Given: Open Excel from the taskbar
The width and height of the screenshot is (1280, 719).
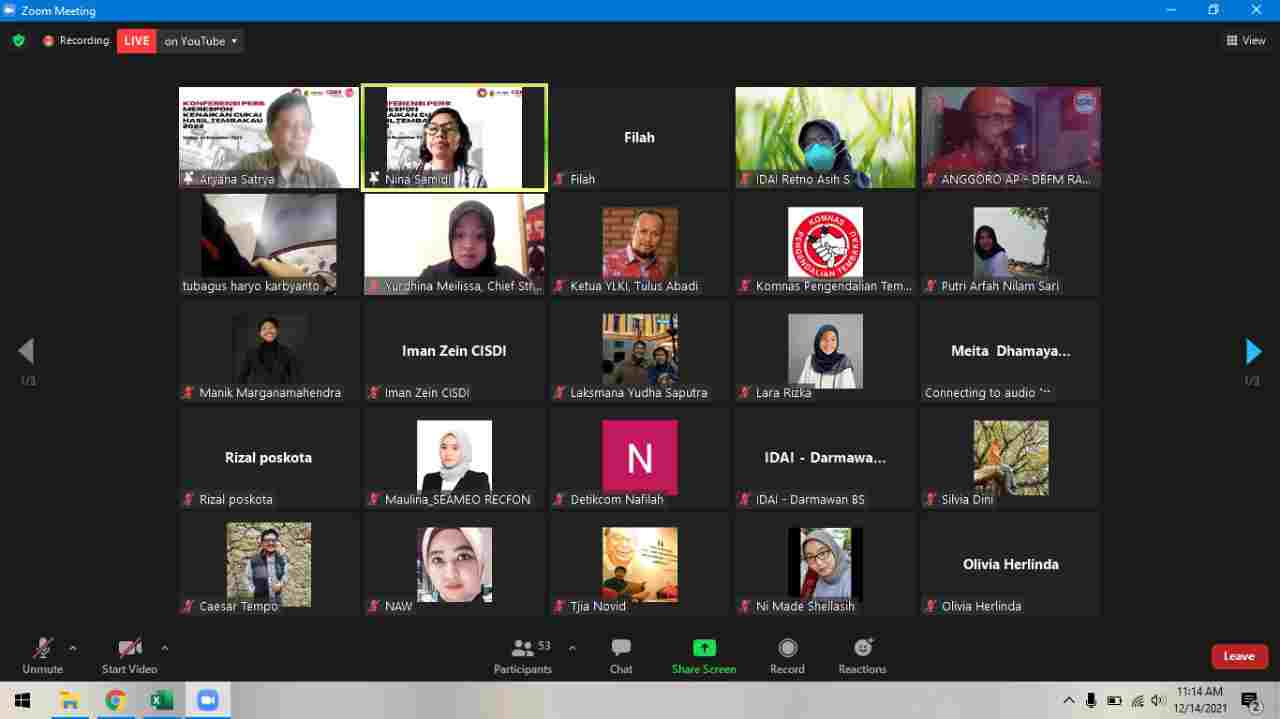Looking at the screenshot, I should click(x=161, y=700).
